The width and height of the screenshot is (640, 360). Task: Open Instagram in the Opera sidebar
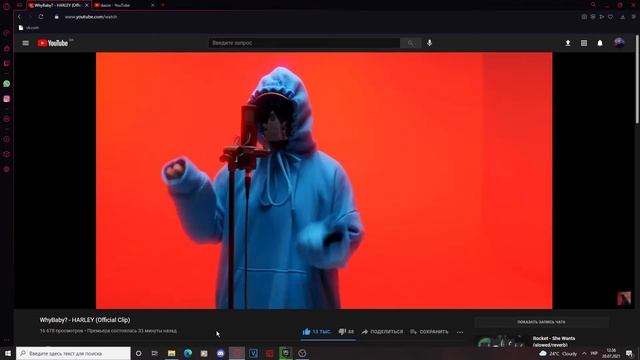pyautogui.click(x=7, y=99)
